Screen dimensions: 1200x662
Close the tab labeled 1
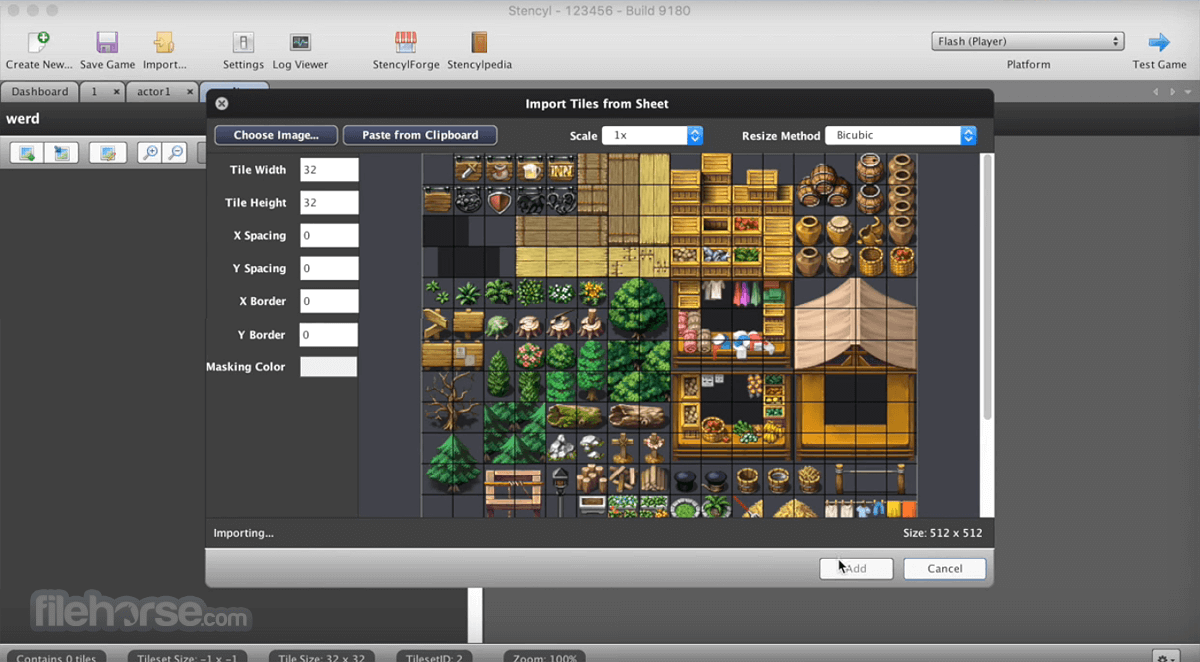coord(116,91)
